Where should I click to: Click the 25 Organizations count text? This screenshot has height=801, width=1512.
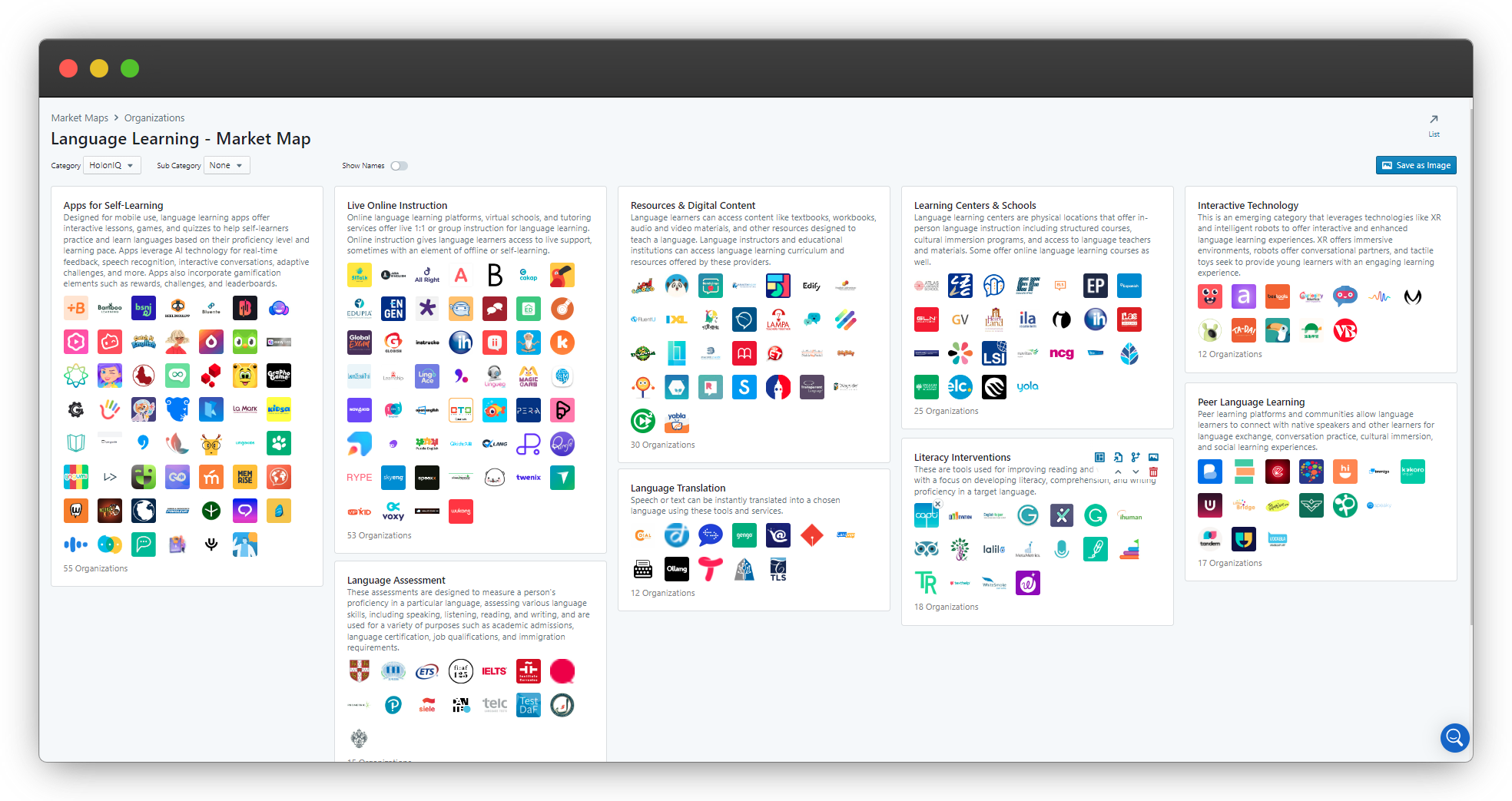(x=946, y=412)
